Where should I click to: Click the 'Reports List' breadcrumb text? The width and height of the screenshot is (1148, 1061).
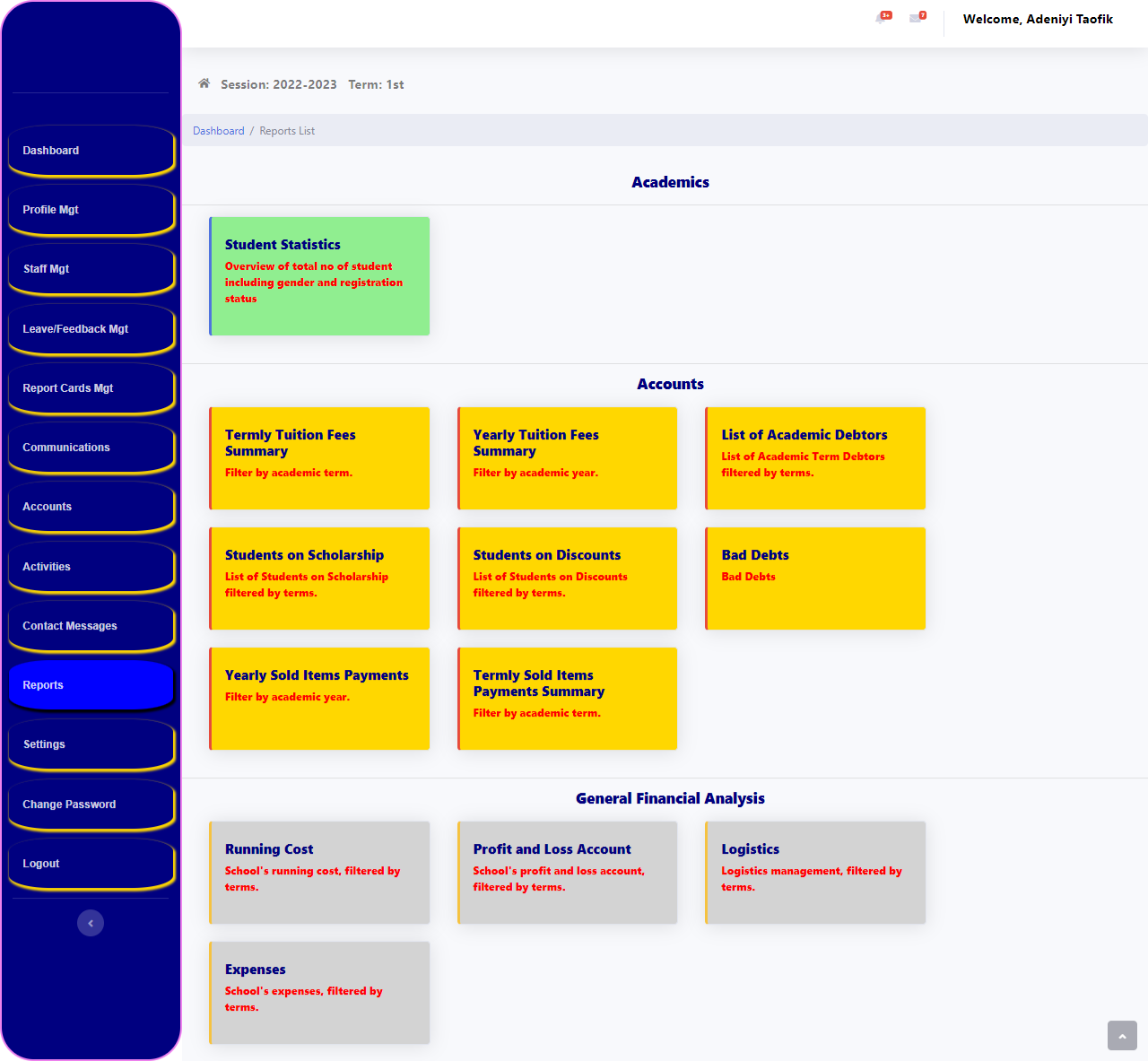(x=287, y=131)
